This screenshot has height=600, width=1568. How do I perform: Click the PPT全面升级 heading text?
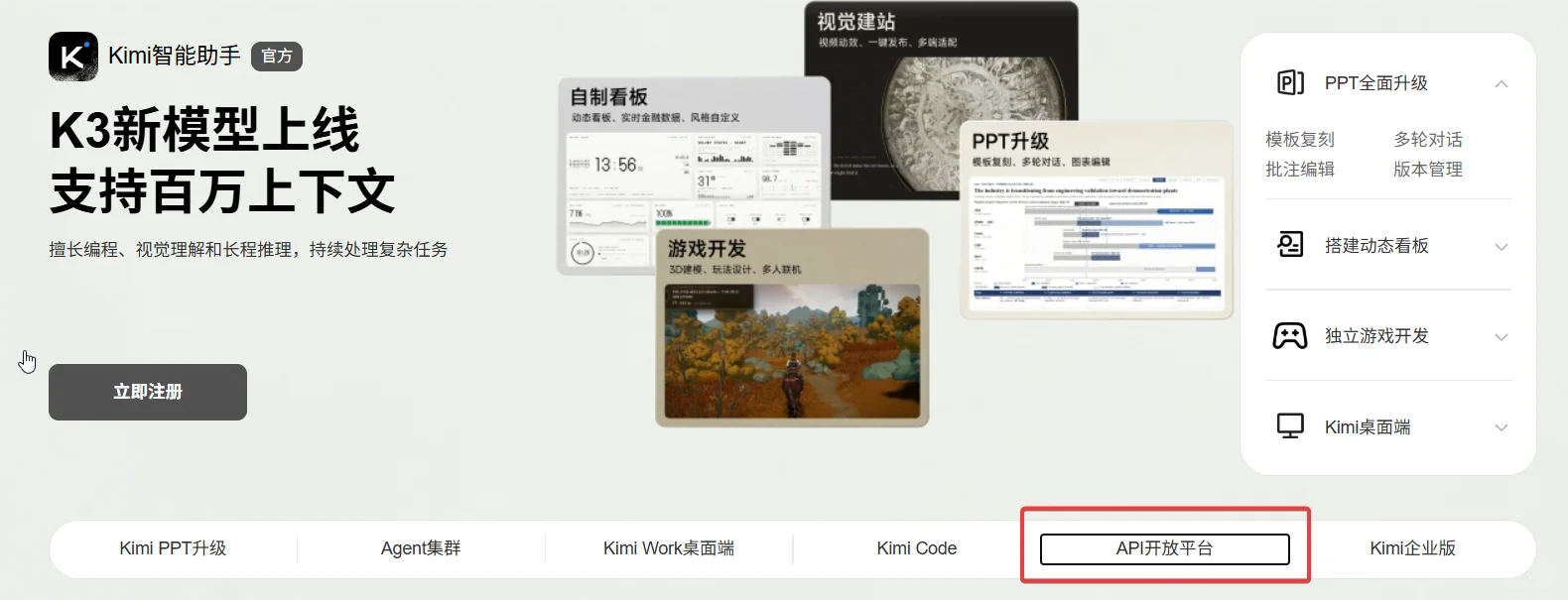(1376, 83)
